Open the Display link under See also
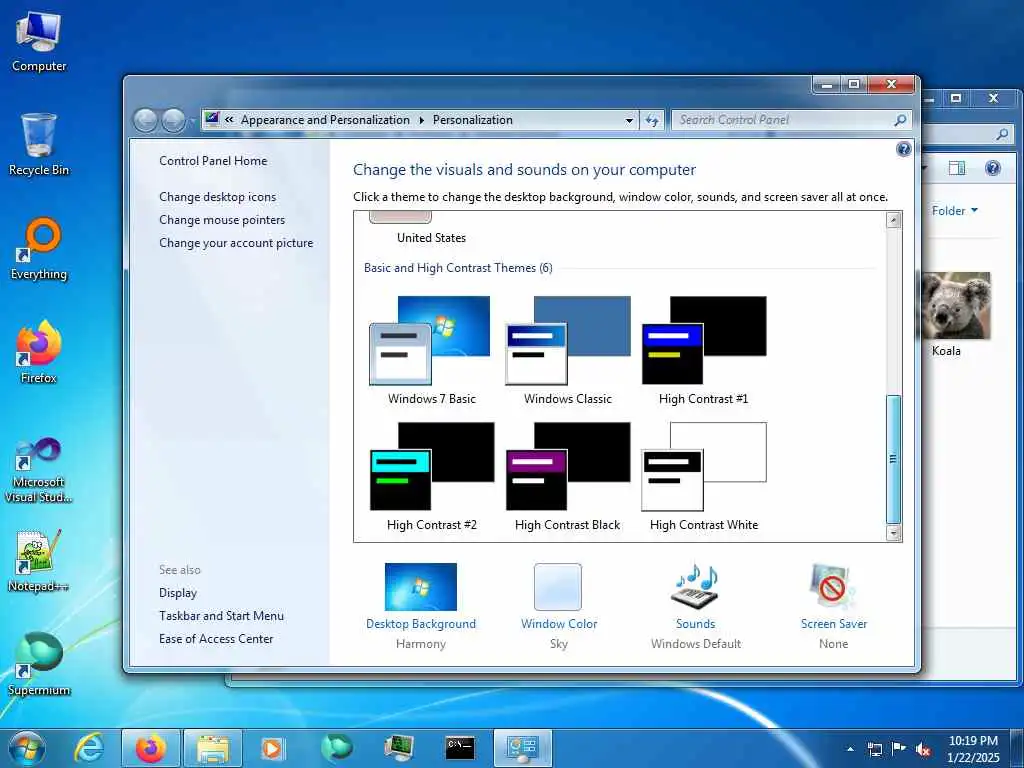Screen dimensions: 1024x768 coord(178,592)
